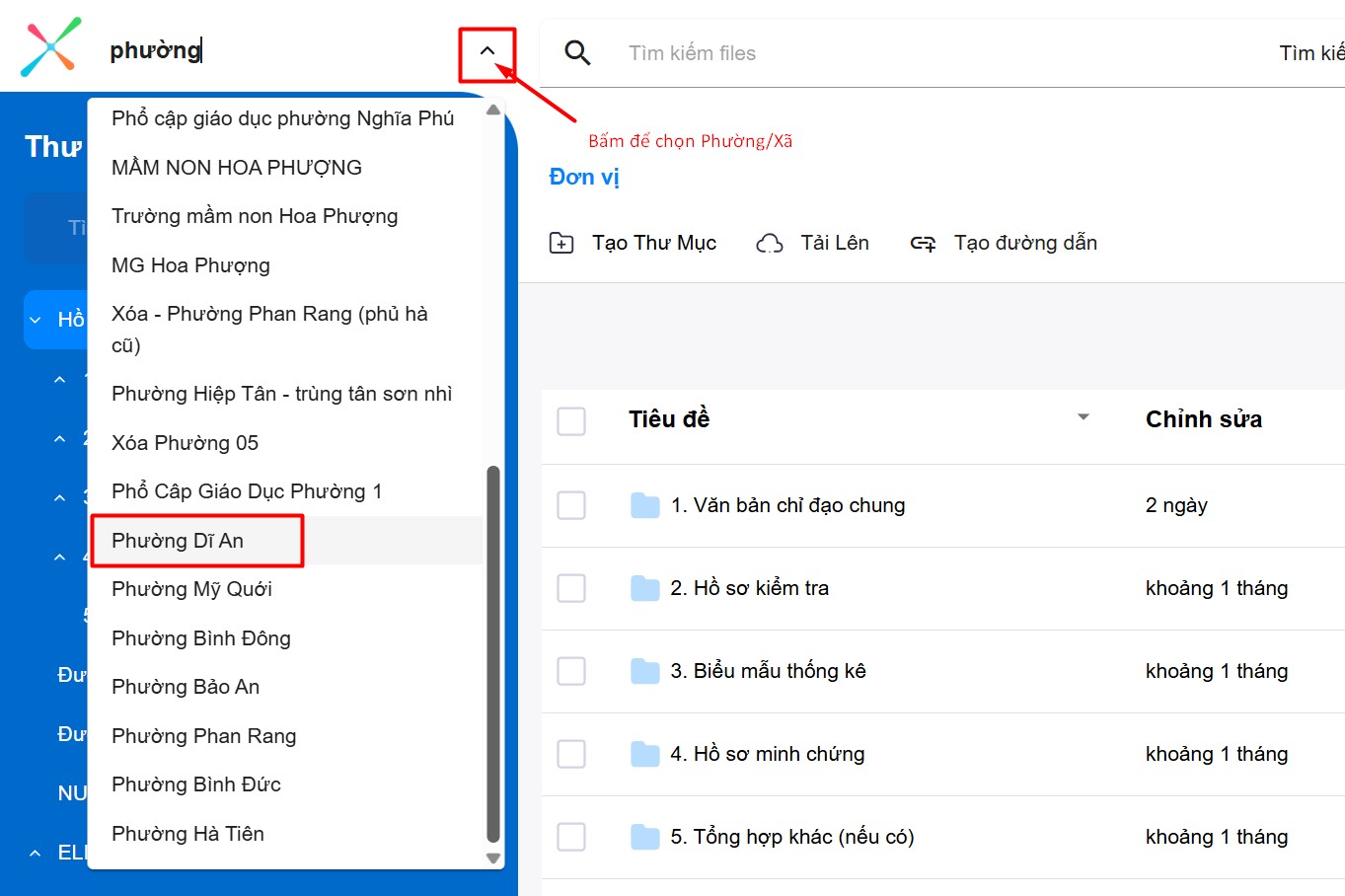Image resolution: width=1345 pixels, height=896 pixels.
Task: Expand the ELI item in the sidebar
Action: 36,854
